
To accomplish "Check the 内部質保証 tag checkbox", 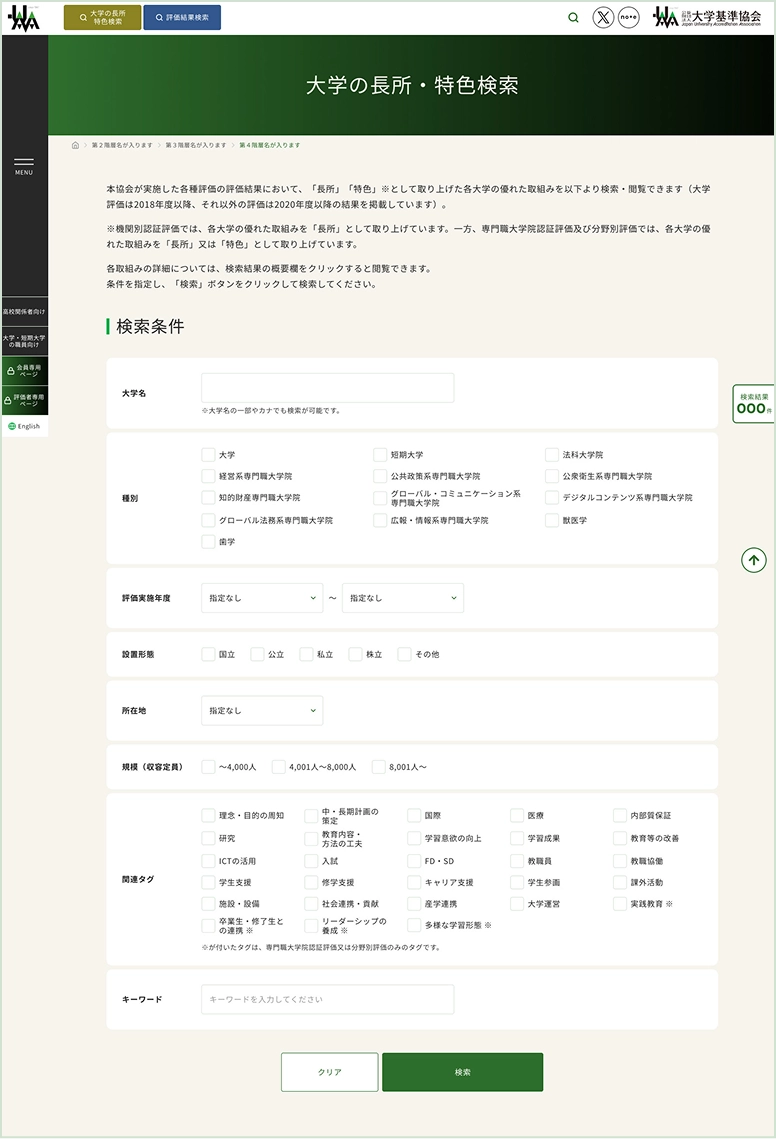I will pyautogui.click(x=620, y=816).
